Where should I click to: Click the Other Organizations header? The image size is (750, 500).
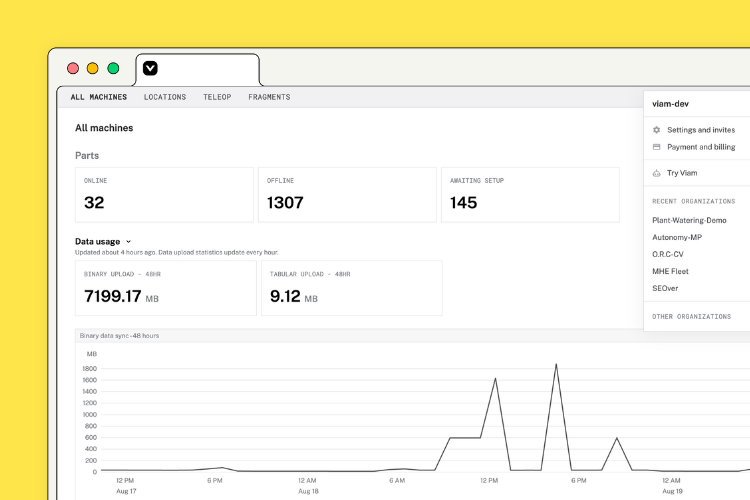click(691, 317)
